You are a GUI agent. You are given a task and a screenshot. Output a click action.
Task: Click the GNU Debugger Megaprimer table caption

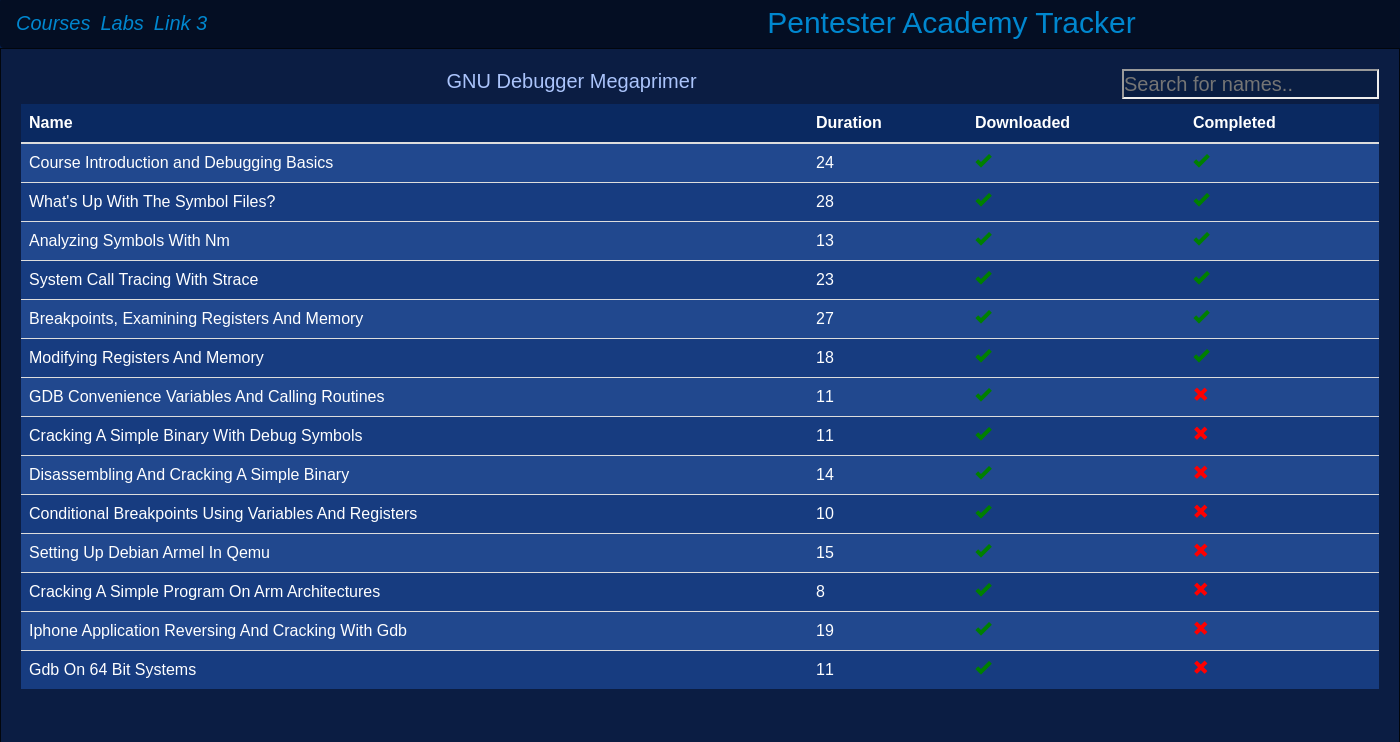tap(571, 82)
